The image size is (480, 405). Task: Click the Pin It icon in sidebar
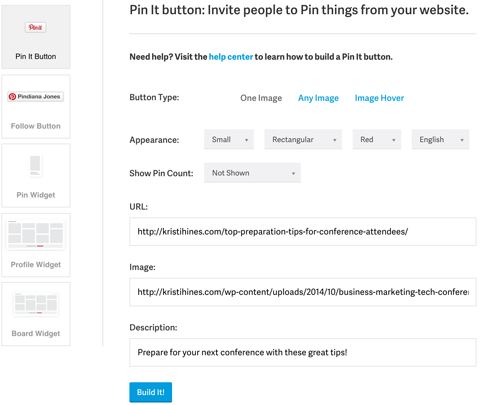pyautogui.click(x=35, y=27)
